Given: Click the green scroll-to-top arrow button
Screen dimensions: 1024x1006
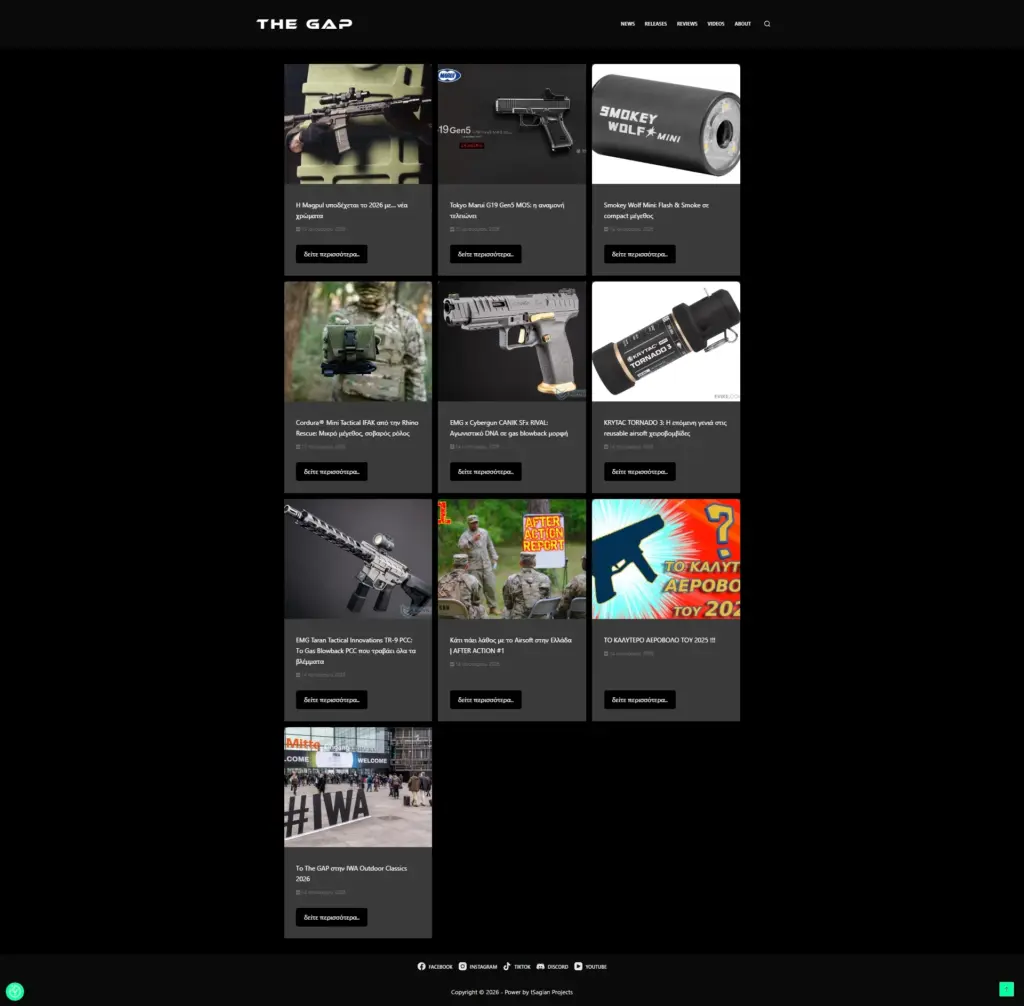Looking at the screenshot, I should 1006,989.
